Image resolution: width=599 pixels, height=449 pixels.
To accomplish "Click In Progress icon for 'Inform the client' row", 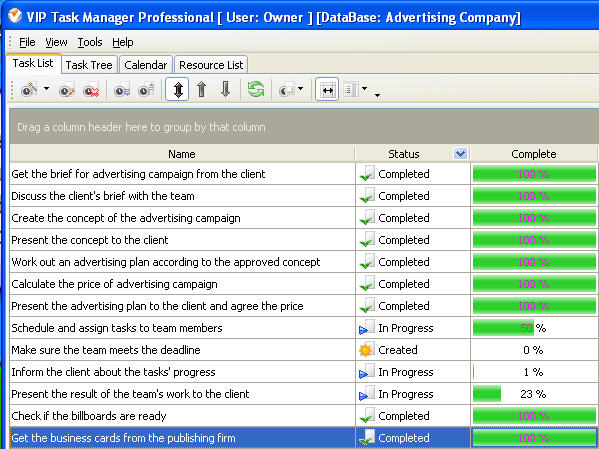I will [x=367, y=372].
